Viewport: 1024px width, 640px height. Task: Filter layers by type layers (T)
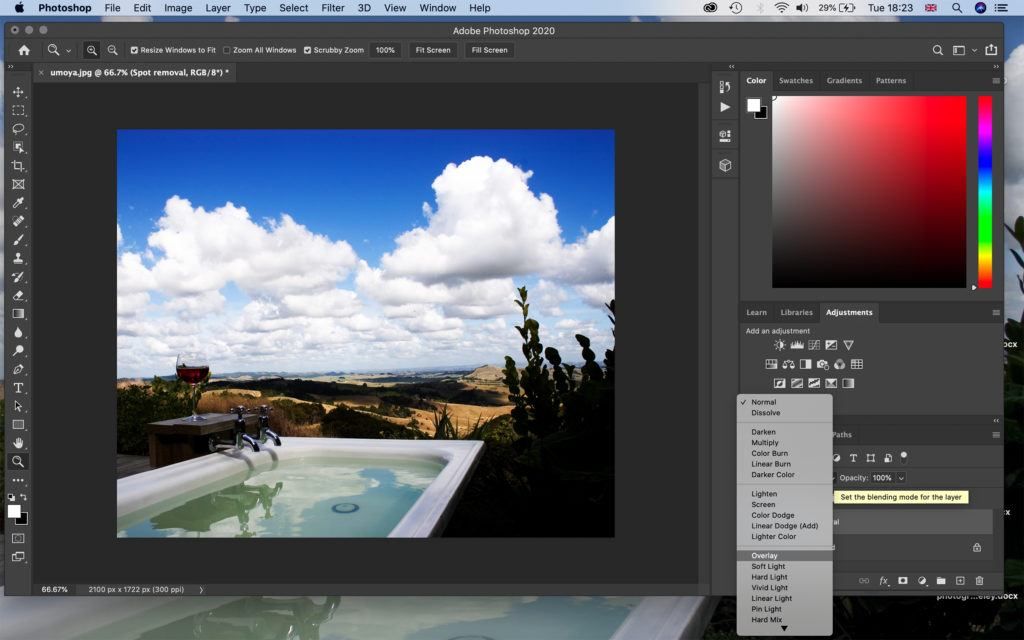click(853, 458)
